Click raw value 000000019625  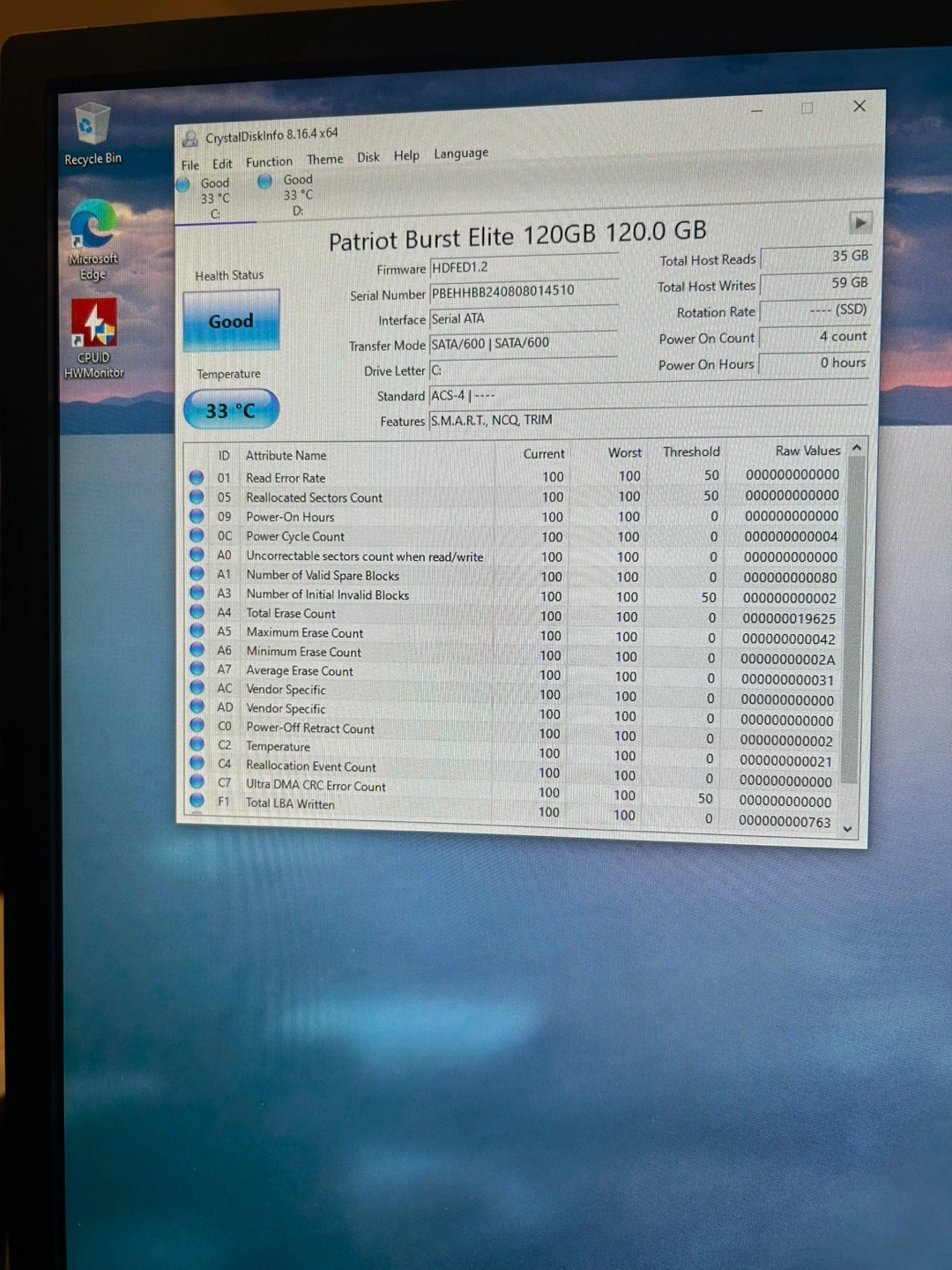[789, 618]
